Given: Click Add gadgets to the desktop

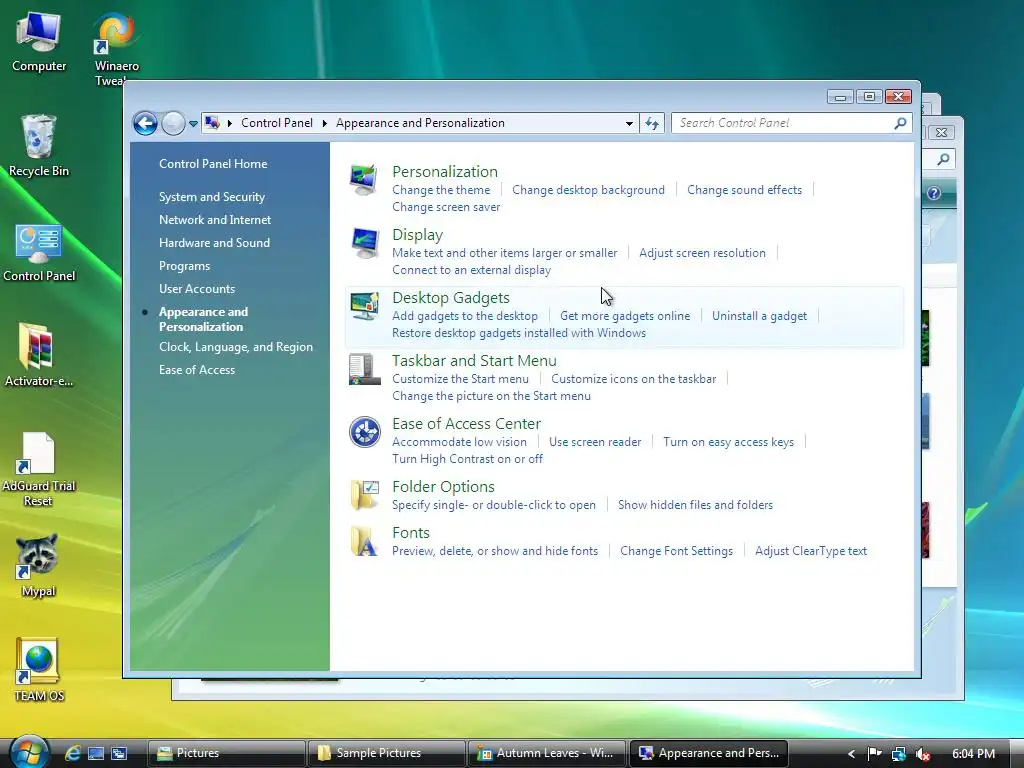Looking at the screenshot, I should click(465, 316).
